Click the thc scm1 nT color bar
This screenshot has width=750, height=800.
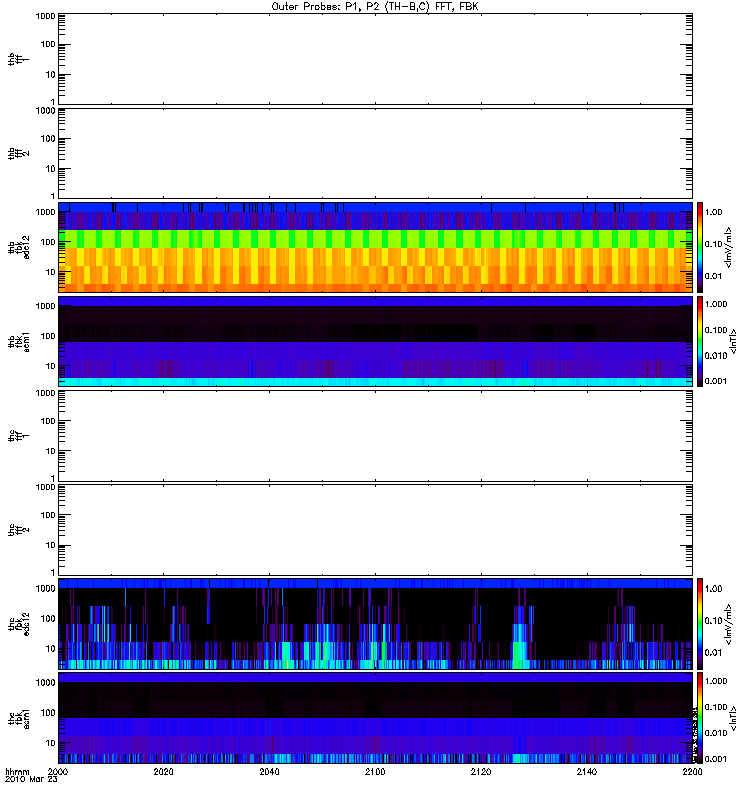coord(700,718)
